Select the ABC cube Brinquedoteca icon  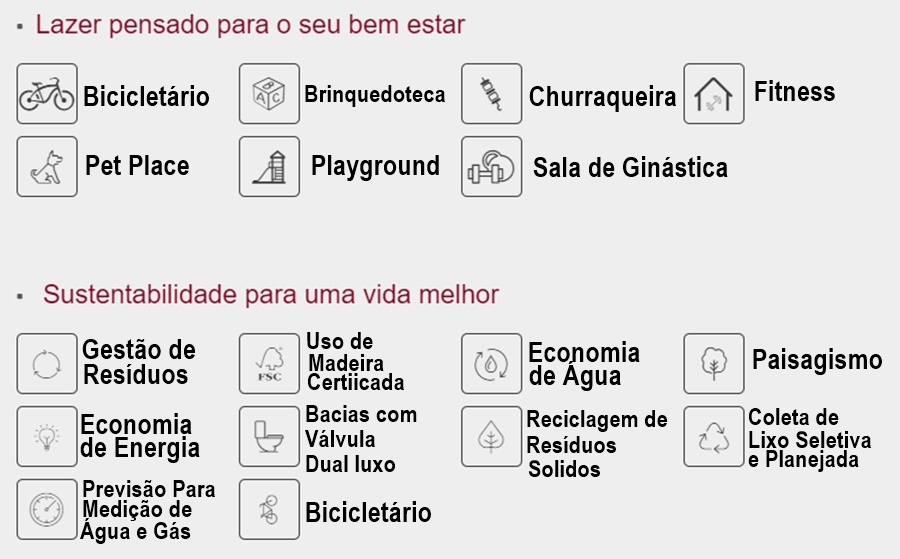tap(269, 94)
